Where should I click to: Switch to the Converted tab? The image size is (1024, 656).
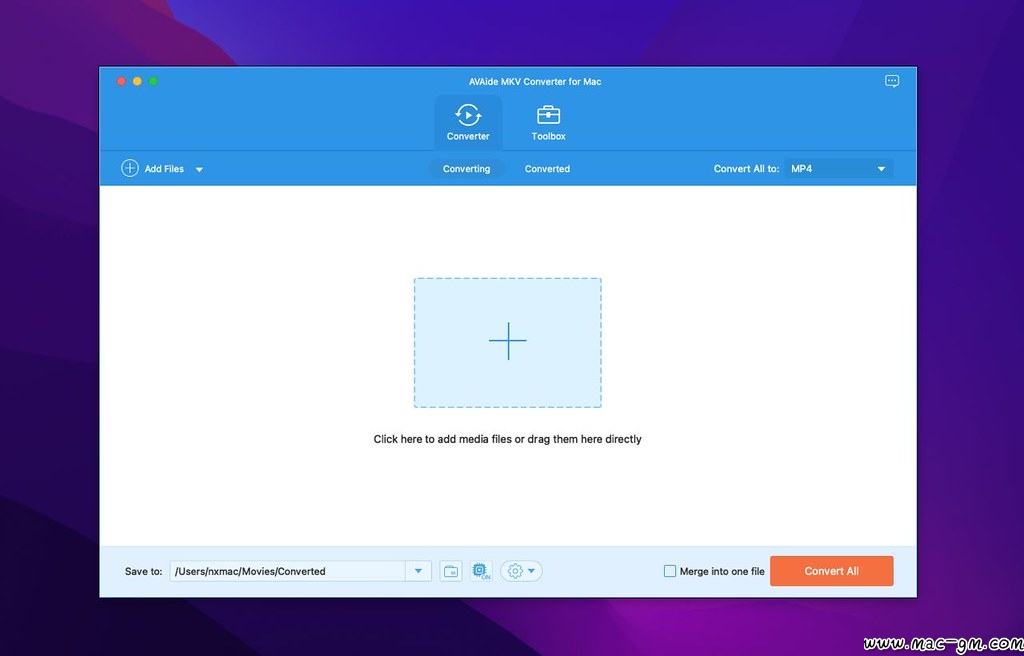[547, 169]
